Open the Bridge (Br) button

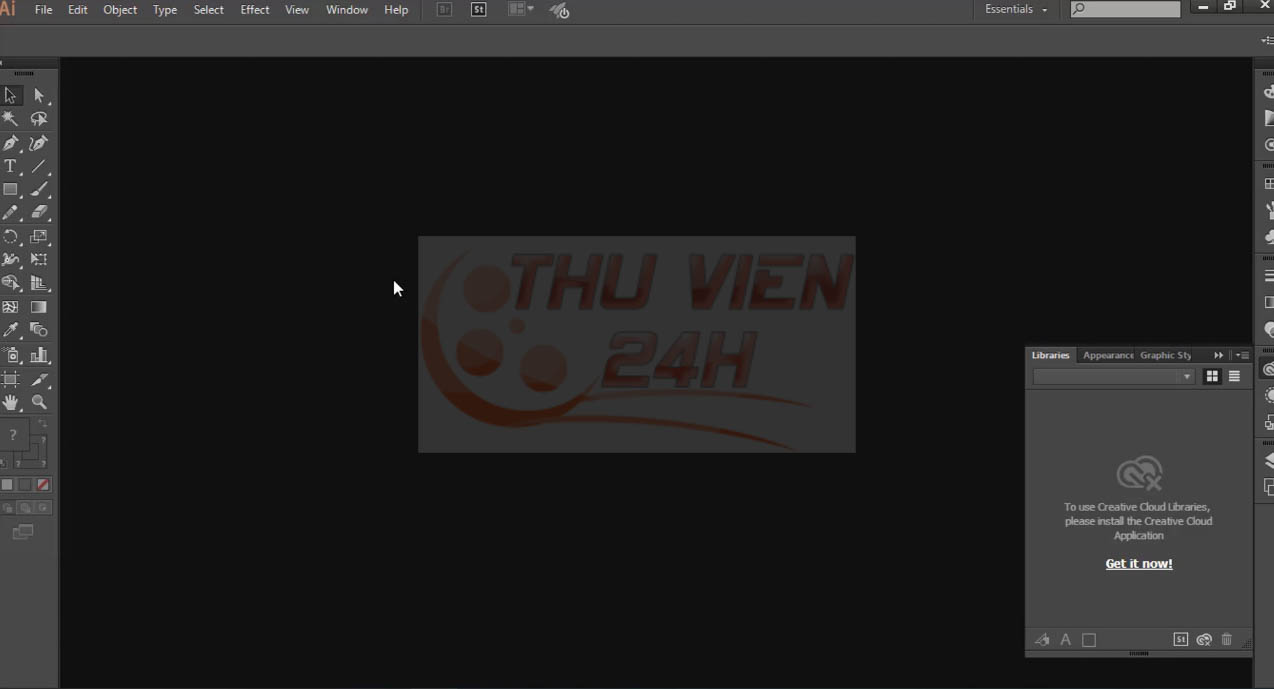point(445,10)
